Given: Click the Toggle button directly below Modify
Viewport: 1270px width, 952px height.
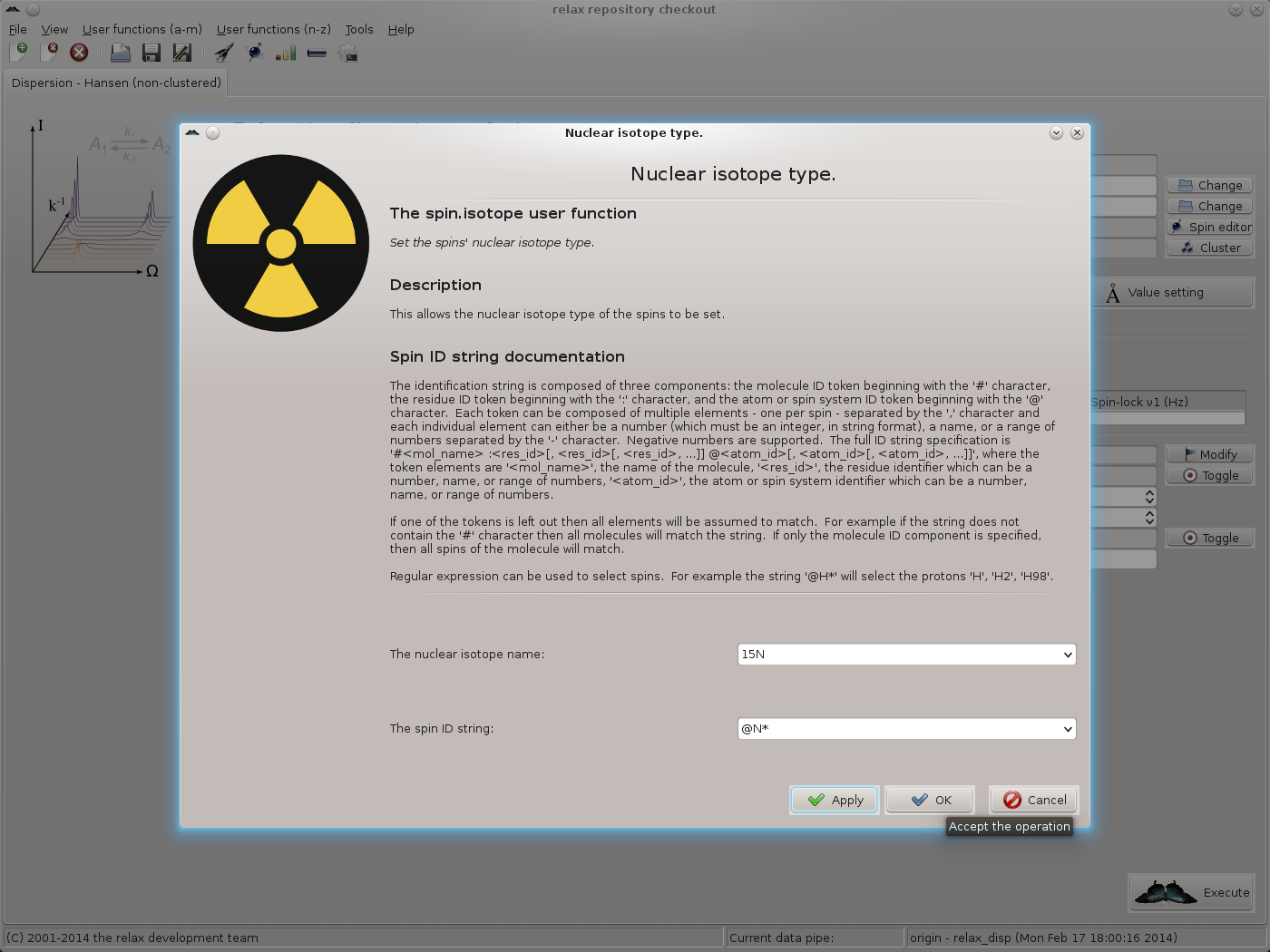Looking at the screenshot, I should click(x=1210, y=475).
